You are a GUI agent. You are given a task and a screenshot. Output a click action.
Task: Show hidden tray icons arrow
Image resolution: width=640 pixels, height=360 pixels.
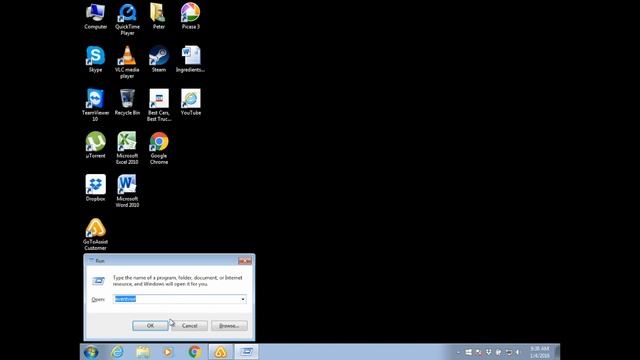[x=458, y=352]
